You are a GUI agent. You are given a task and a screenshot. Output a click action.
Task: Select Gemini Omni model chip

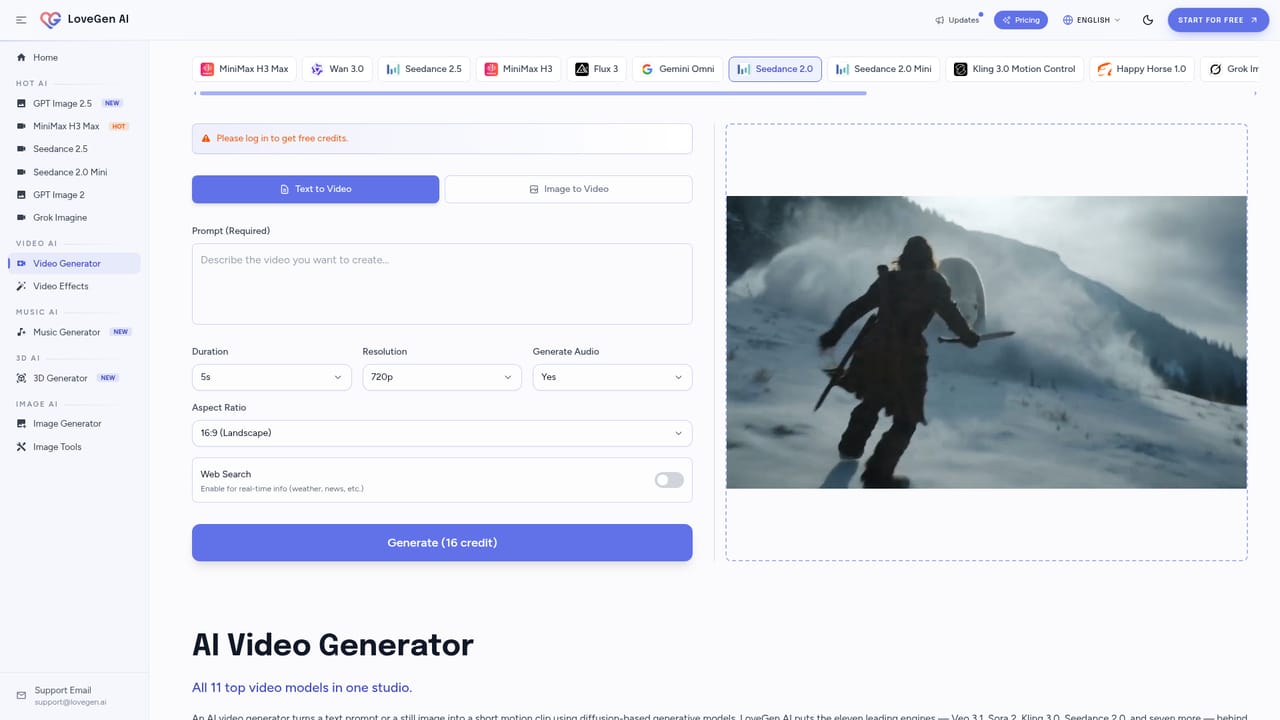click(x=677, y=69)
